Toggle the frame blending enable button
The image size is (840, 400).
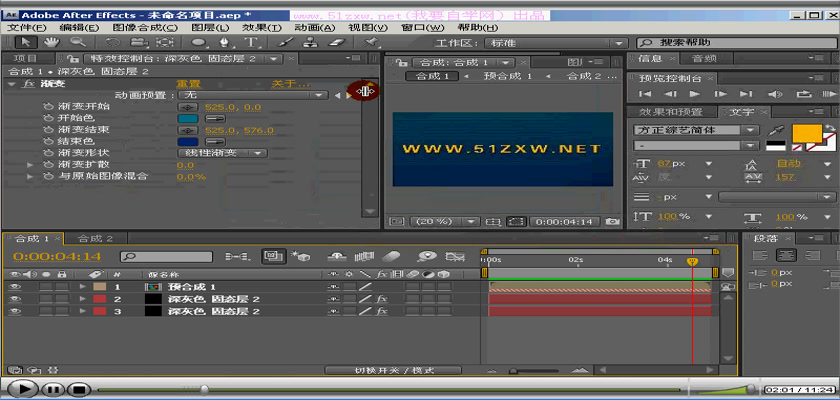(x=364, y=256)
